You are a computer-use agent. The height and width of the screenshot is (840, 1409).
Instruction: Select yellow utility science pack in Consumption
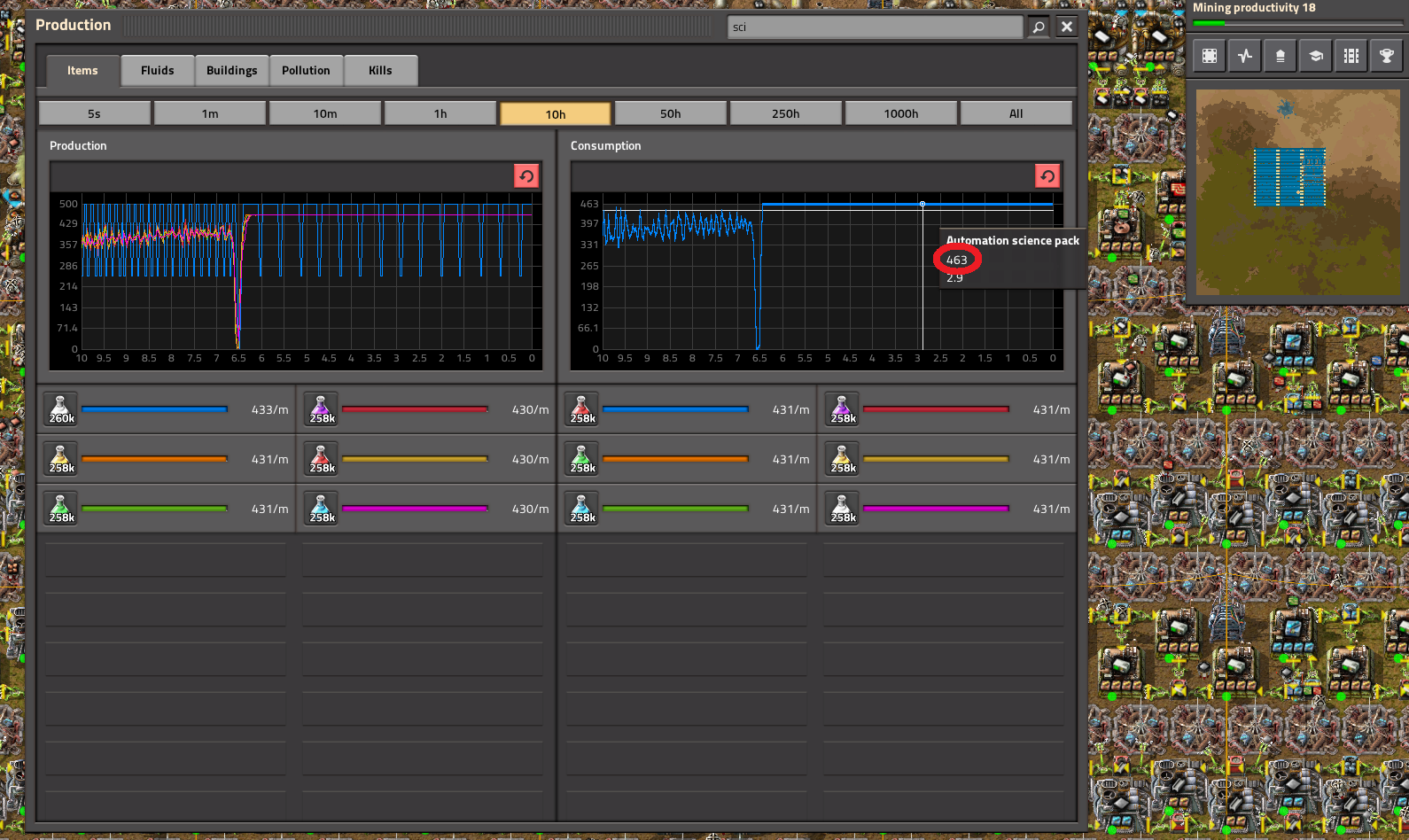click(x=843, y=459)
